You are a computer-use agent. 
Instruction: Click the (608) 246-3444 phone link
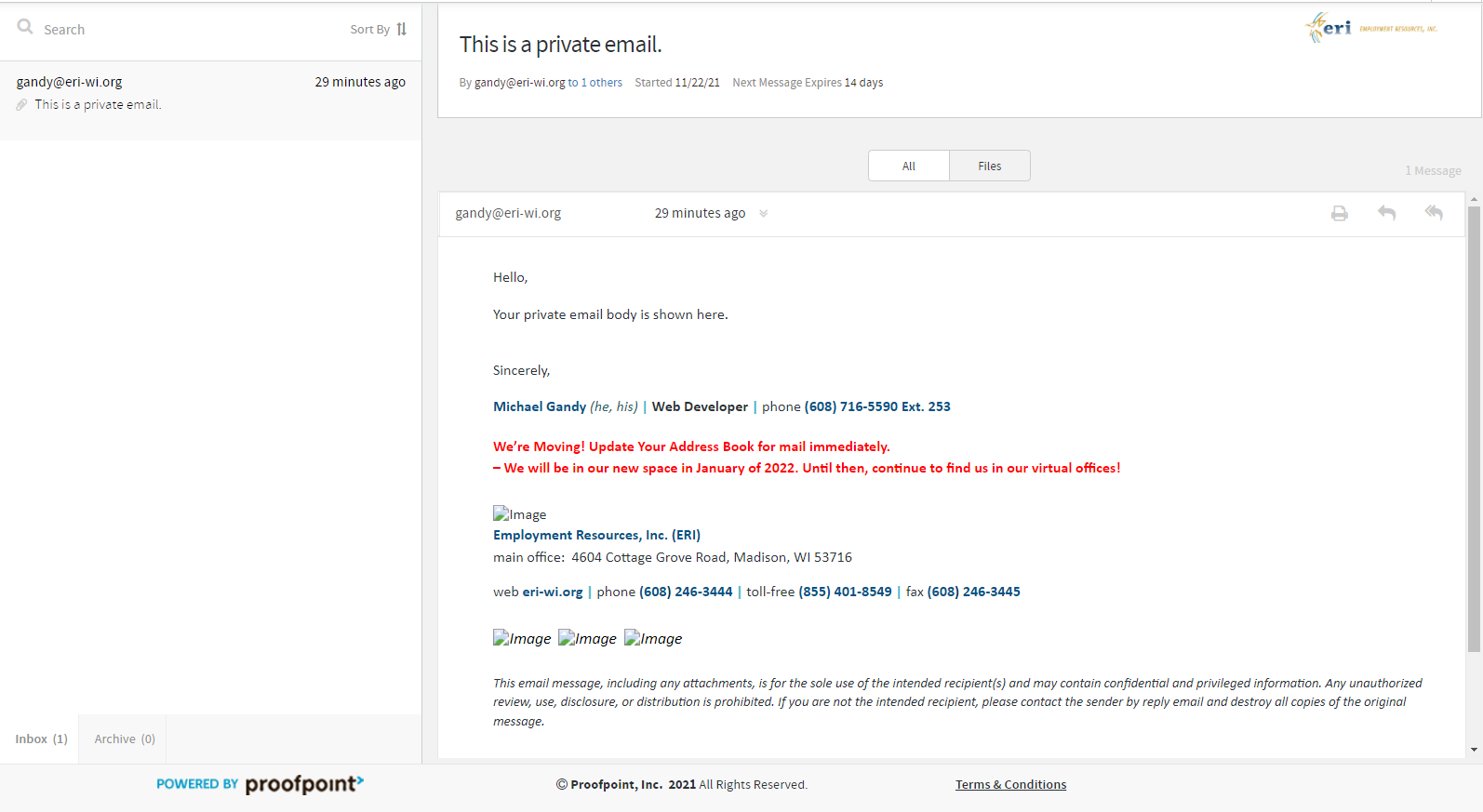pos(686,592)
